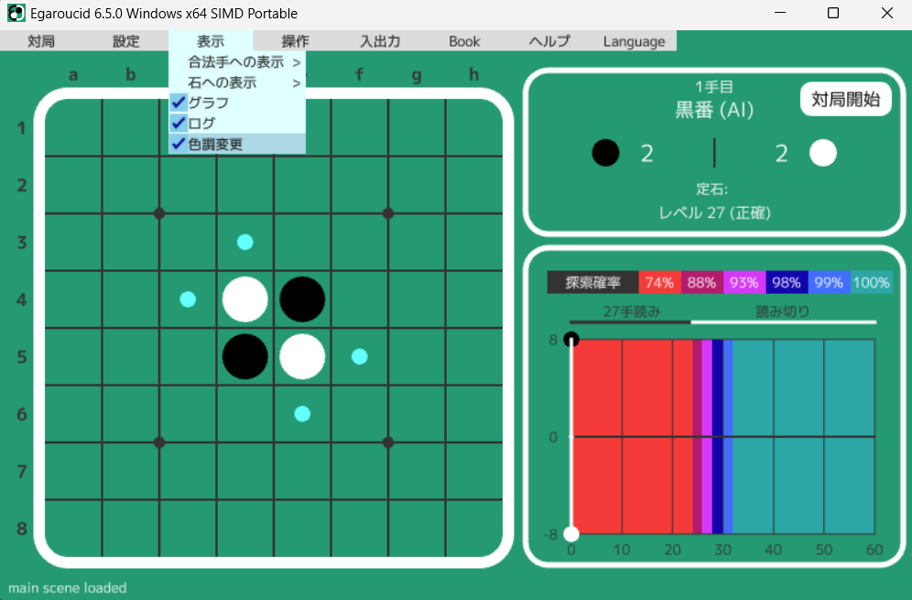Select the cyan move marker at f5

click(360, 357)
